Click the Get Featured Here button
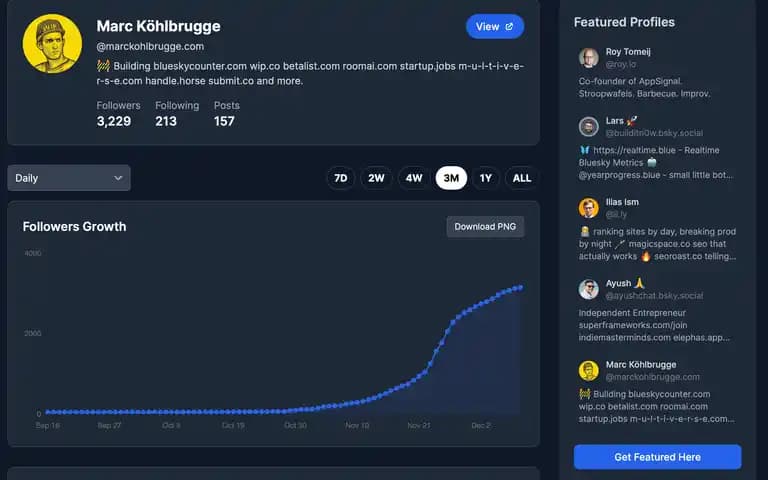 tap(657, 457)
